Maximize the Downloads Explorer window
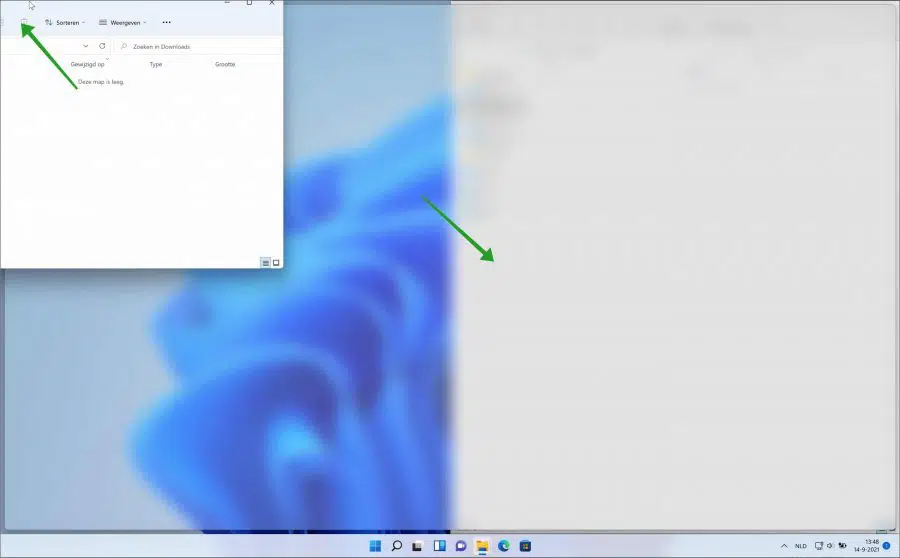900x558 pixels. pos(249,3)
